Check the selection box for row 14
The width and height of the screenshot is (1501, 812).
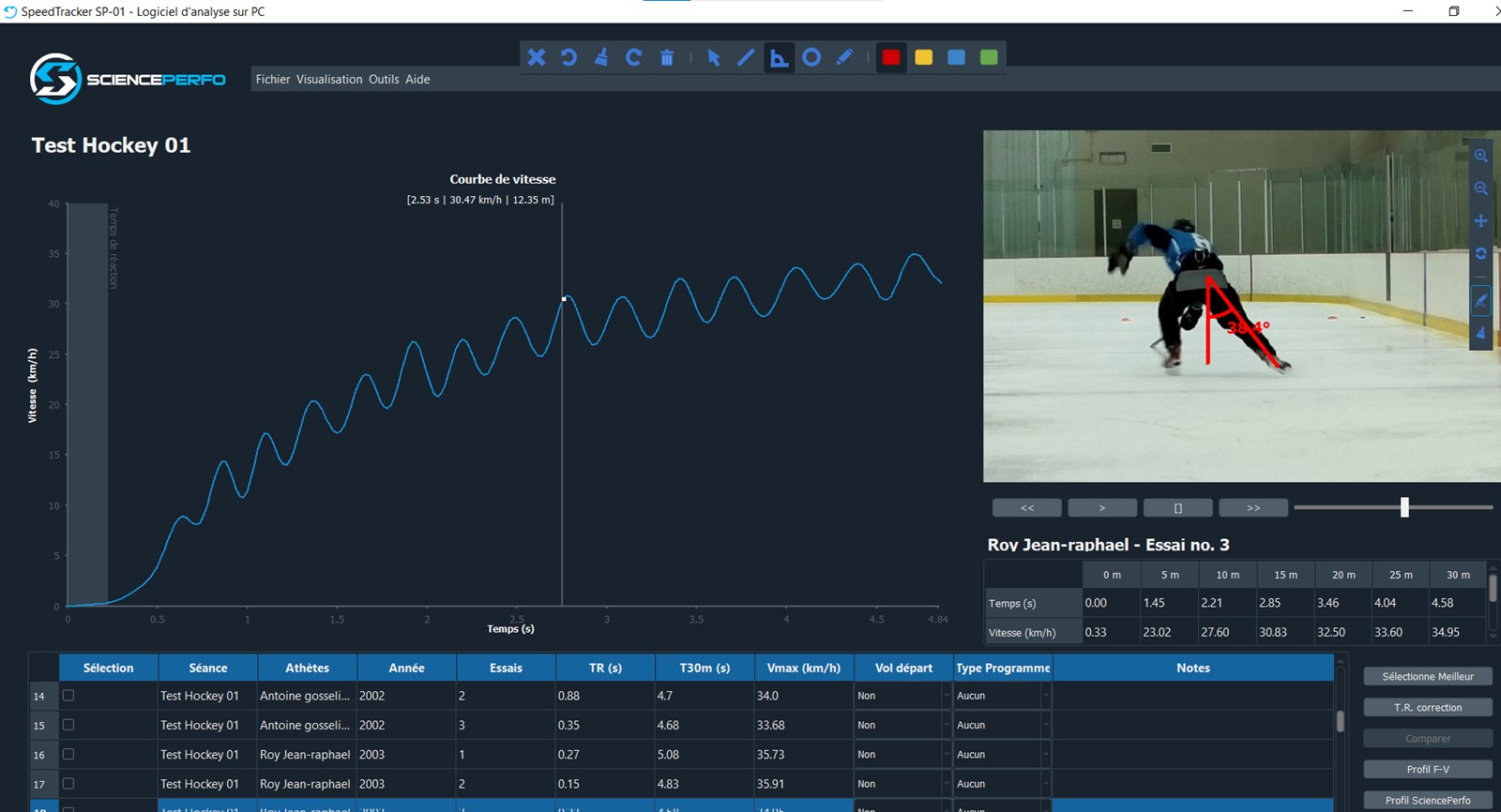click(x=68, y=696)
